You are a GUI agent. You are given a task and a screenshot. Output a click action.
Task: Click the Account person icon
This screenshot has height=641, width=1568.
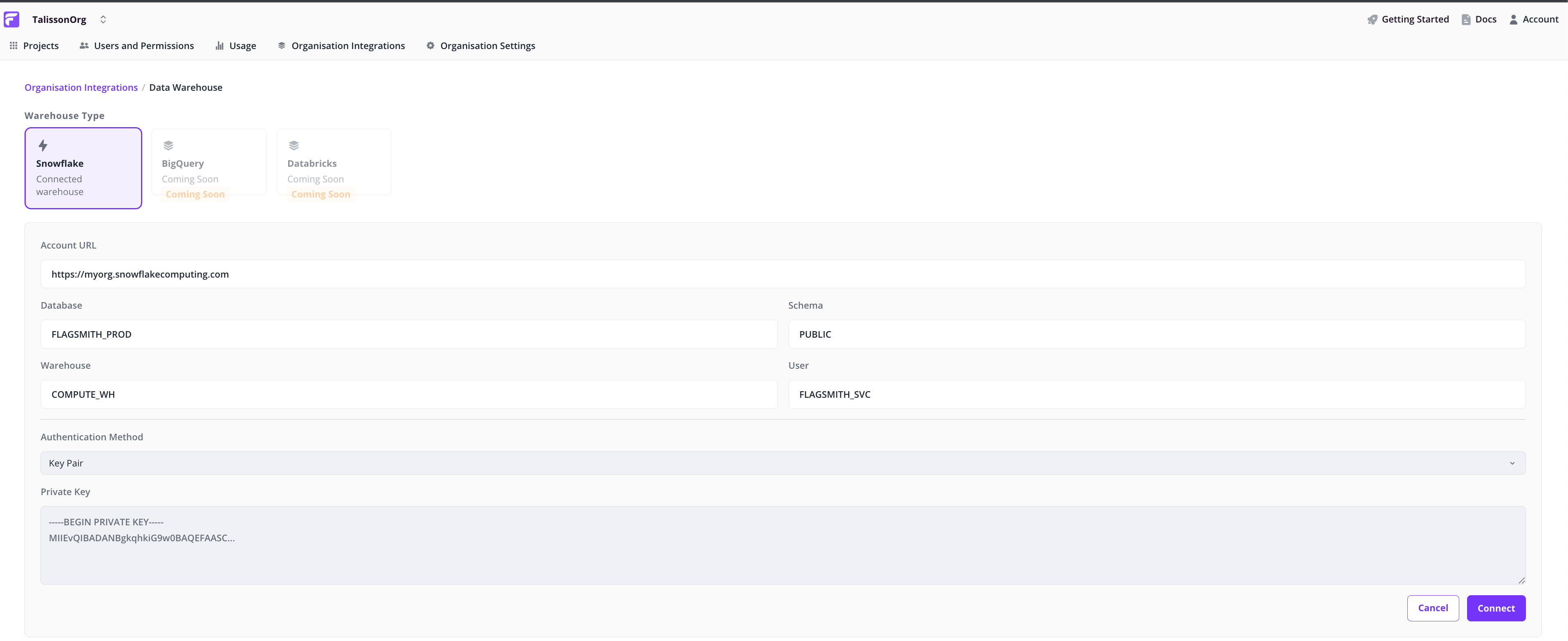click(x=1513, y=20)
